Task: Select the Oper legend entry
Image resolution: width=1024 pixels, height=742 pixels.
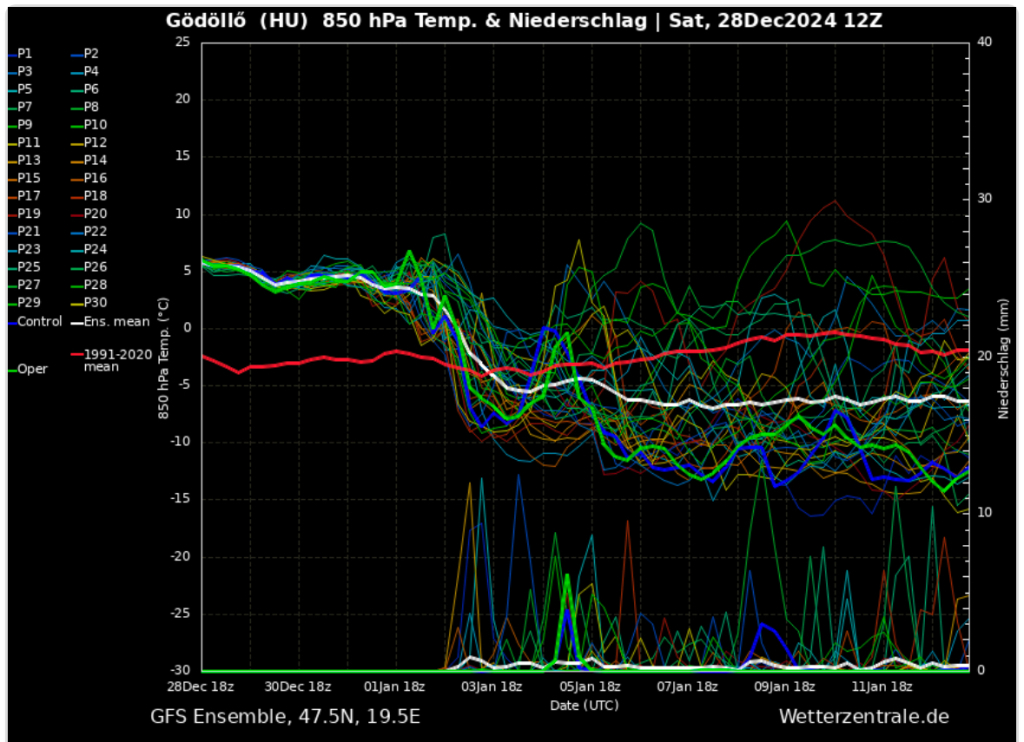Action: coord(32,369)
